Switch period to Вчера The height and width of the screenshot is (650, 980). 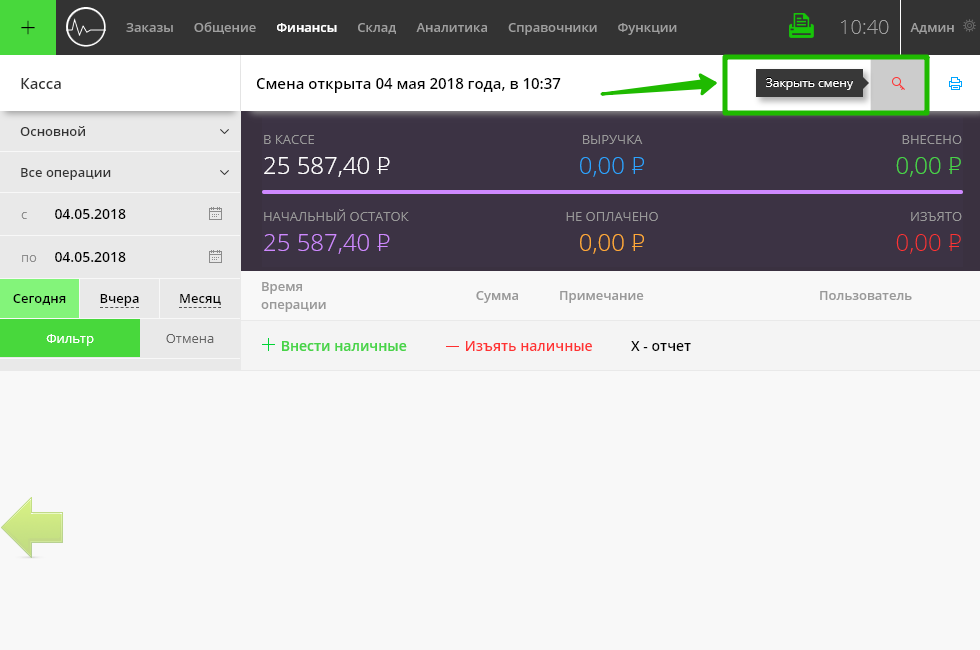coord(119,299)
